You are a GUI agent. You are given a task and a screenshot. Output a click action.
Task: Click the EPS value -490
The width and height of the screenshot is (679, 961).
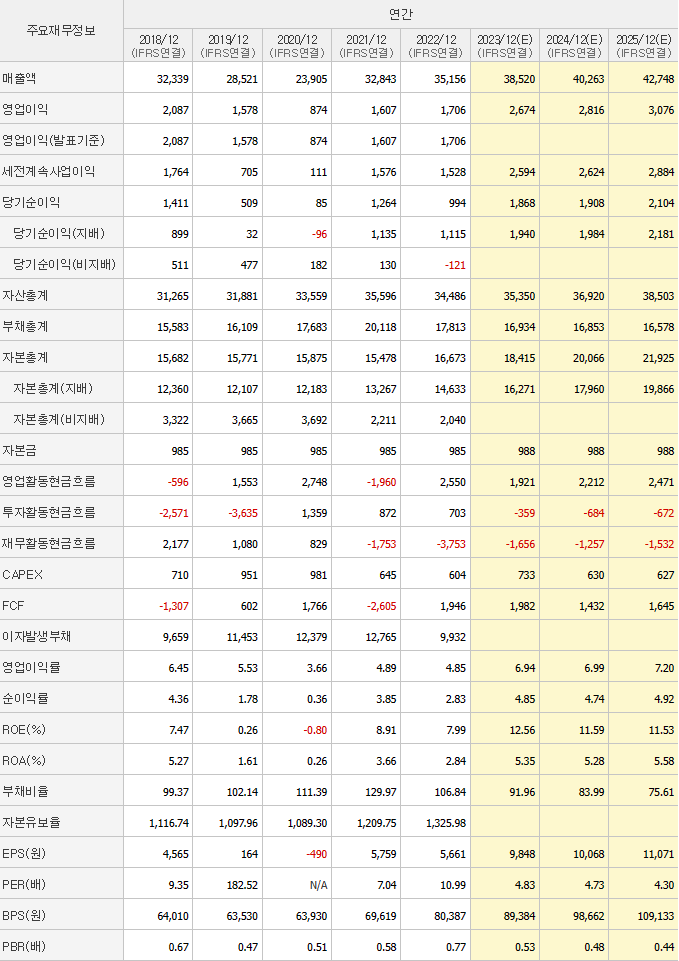point(316,854)
